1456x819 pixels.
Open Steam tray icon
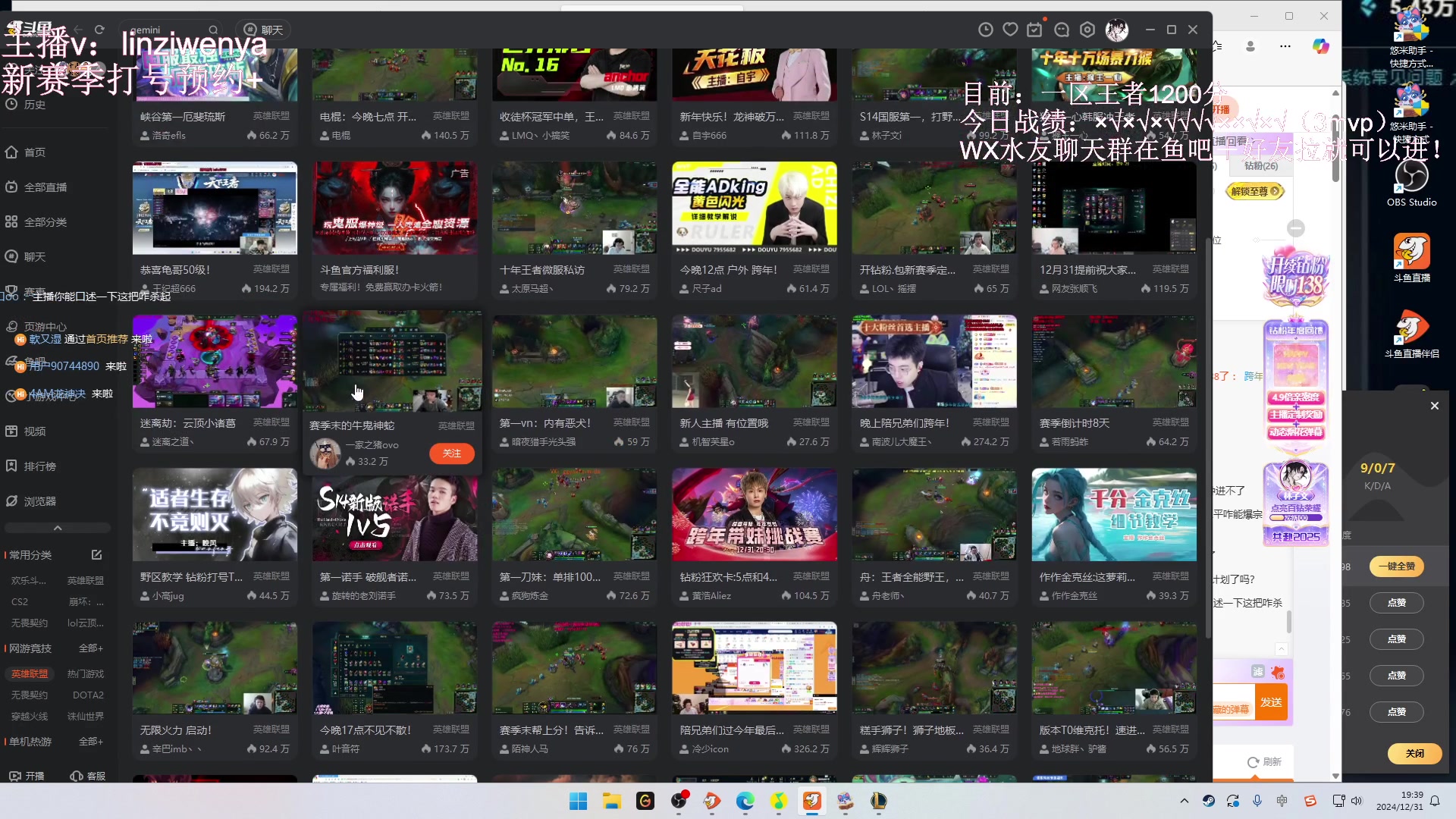[x=1208, y=801]
